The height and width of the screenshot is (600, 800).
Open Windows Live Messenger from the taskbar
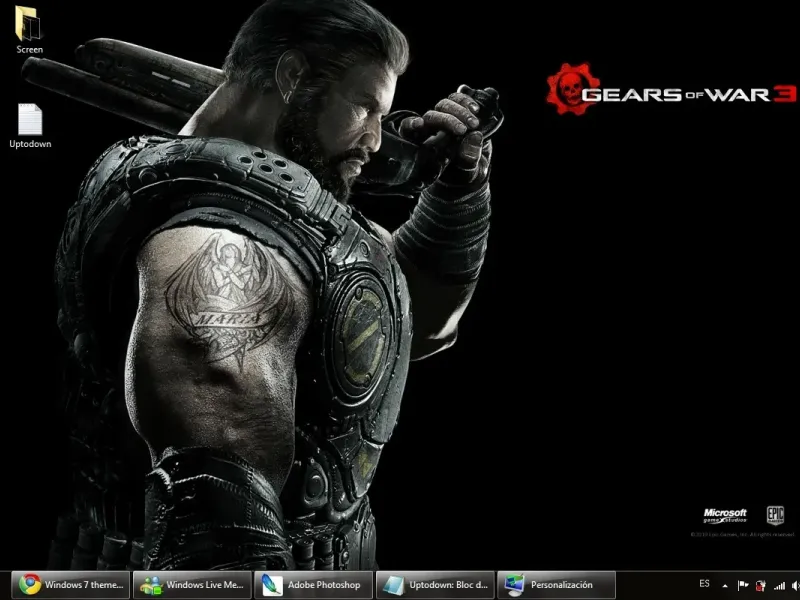point(192,585)
